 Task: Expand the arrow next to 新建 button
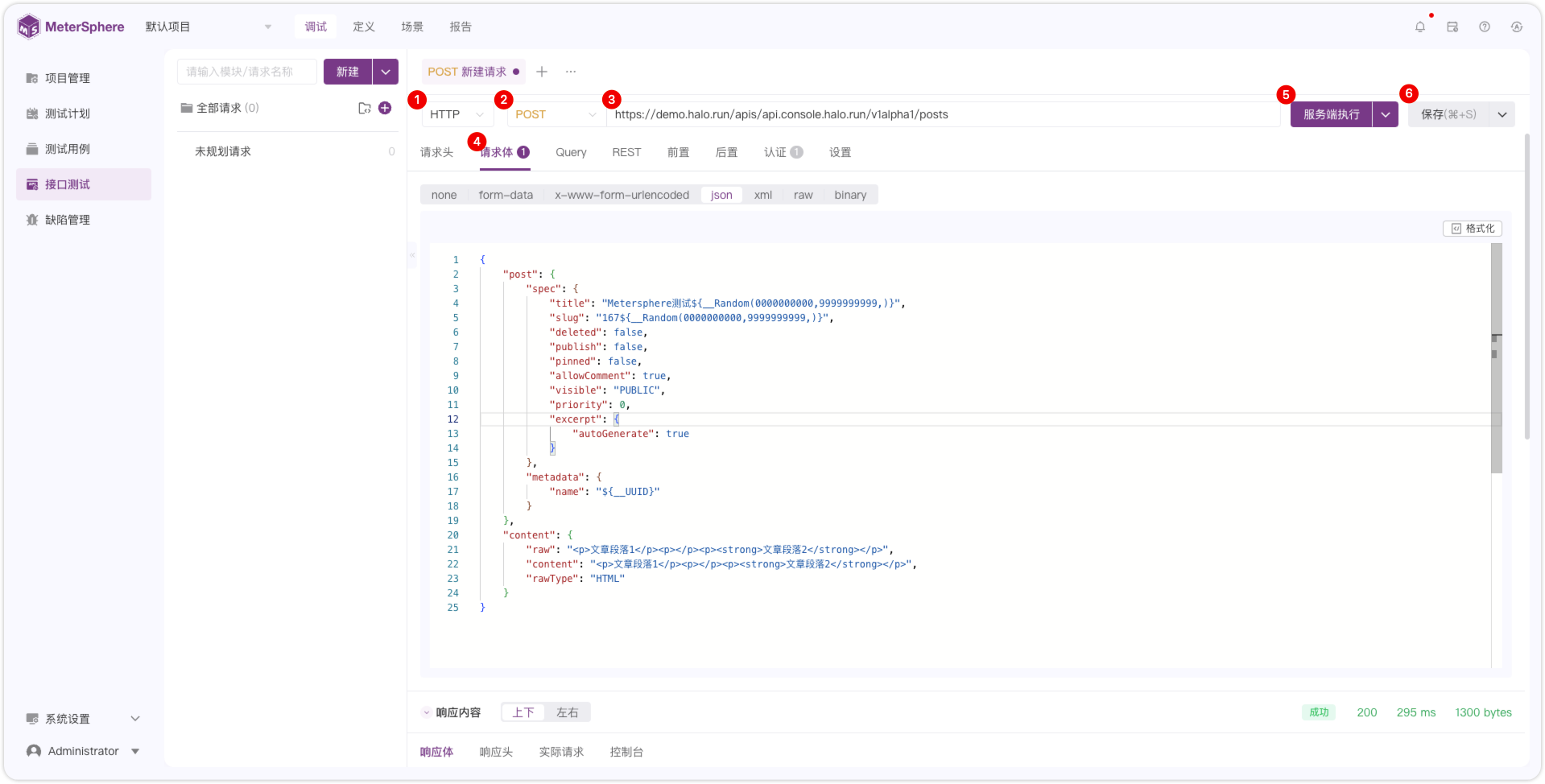[386, 72]
